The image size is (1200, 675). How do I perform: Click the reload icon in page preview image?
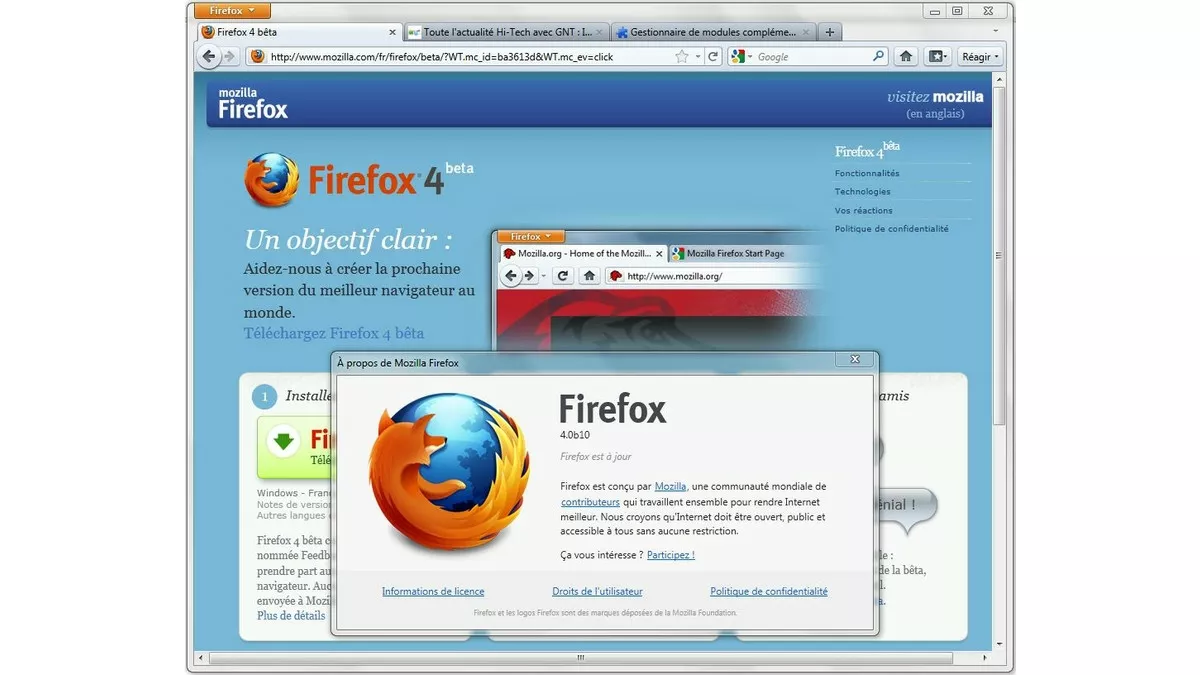563,276
